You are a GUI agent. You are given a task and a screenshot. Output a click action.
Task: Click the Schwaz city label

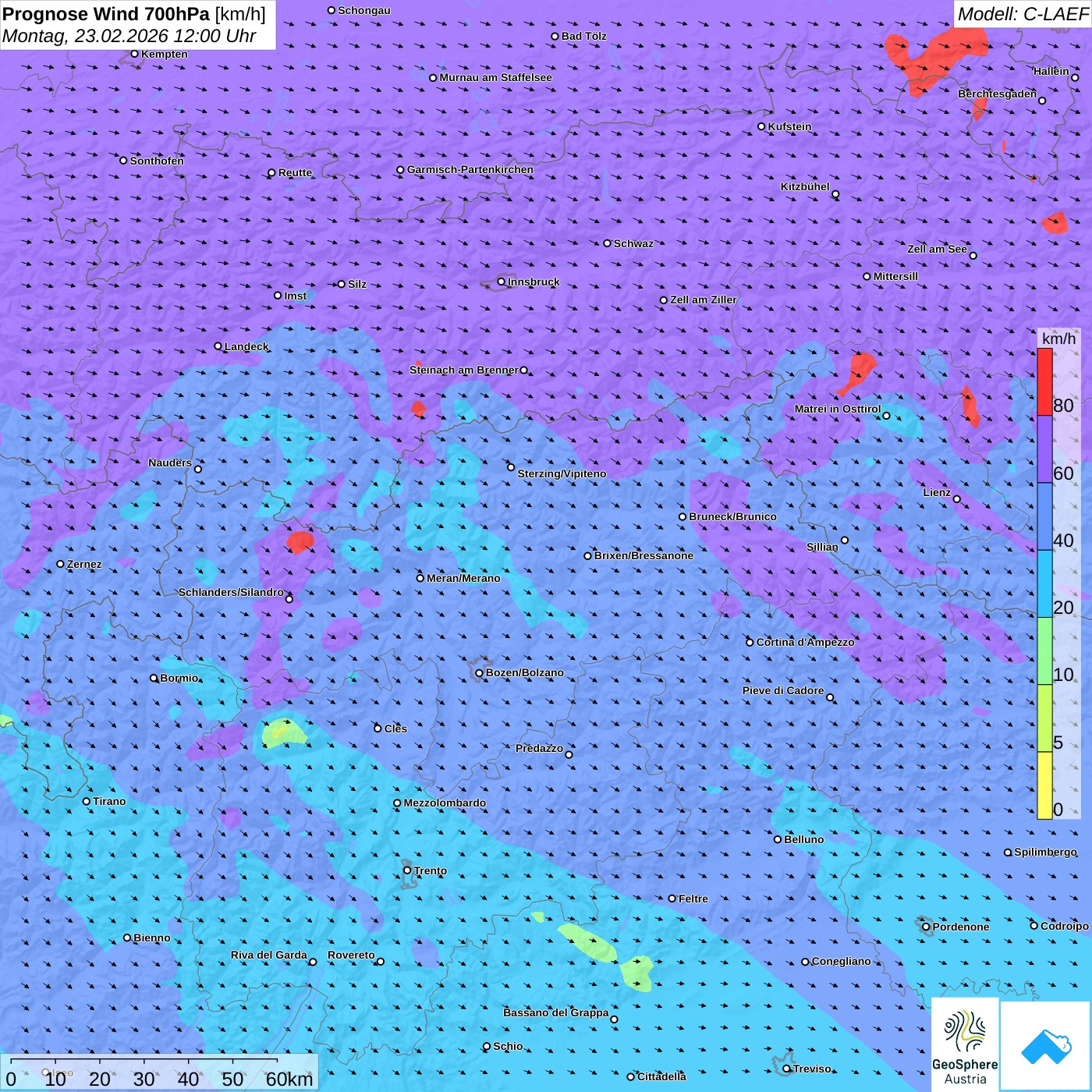pyautogui.click(x=633, y=243)
